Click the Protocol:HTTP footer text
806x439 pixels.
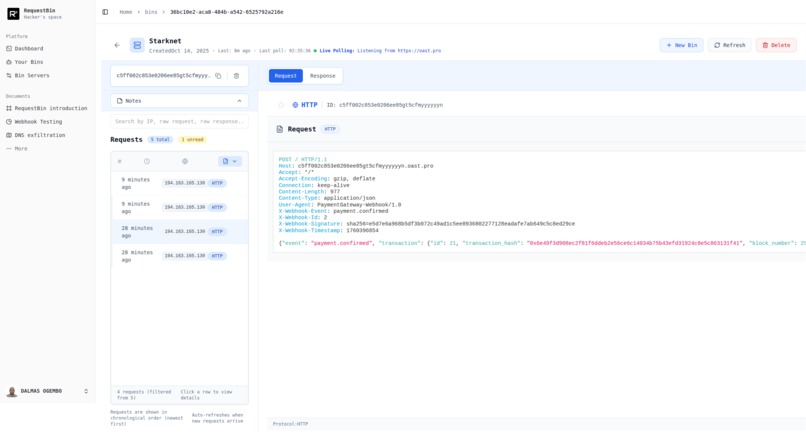pos(290,424)
